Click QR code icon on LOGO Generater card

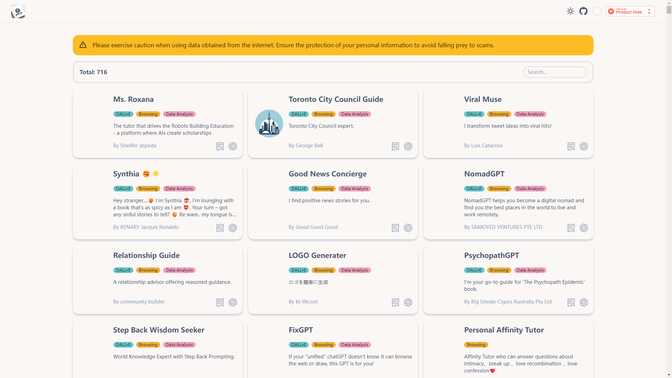[x=395, y=302]
